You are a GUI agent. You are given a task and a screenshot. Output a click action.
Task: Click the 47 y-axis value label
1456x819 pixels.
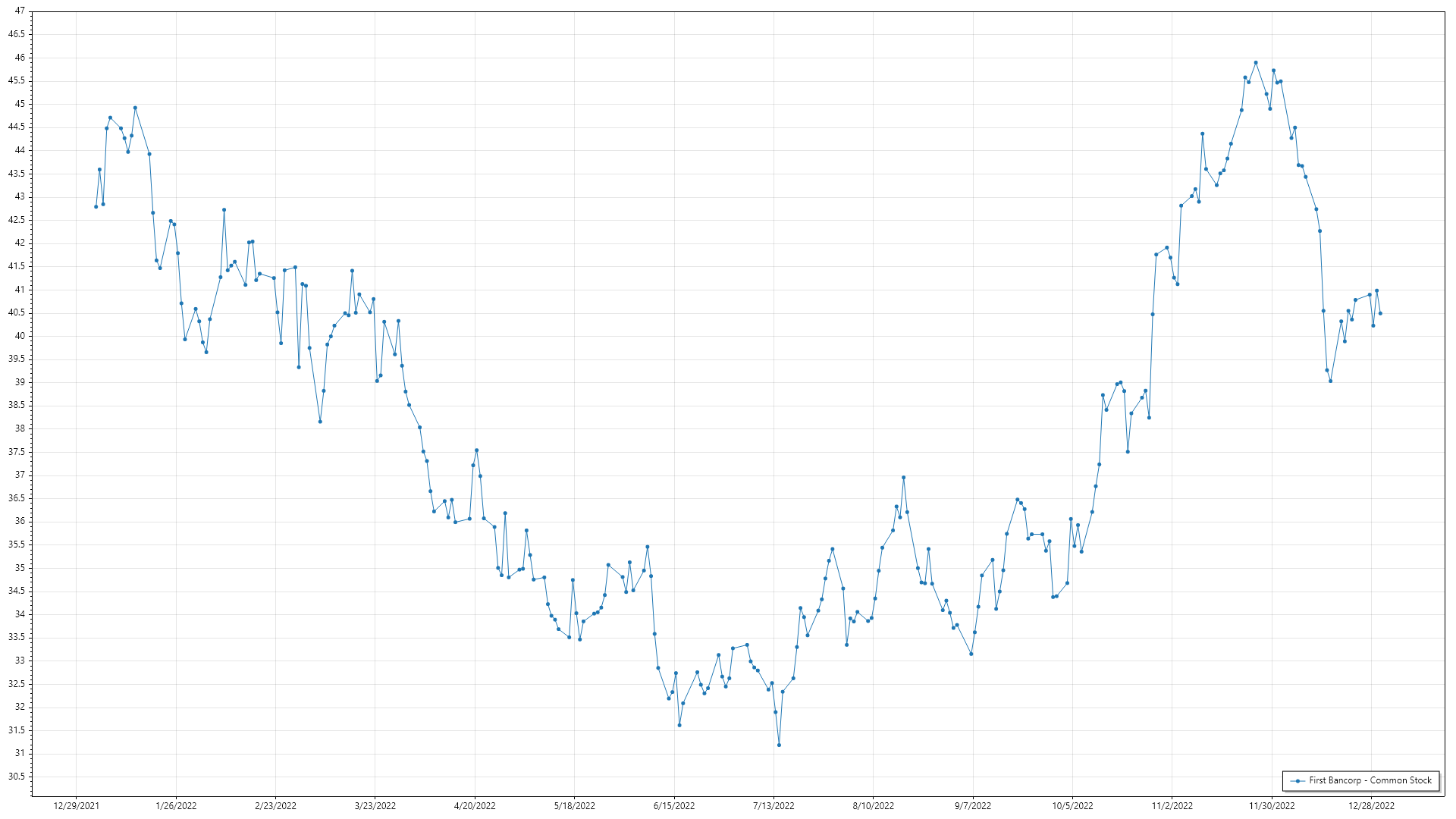click(x=20, y=11)
